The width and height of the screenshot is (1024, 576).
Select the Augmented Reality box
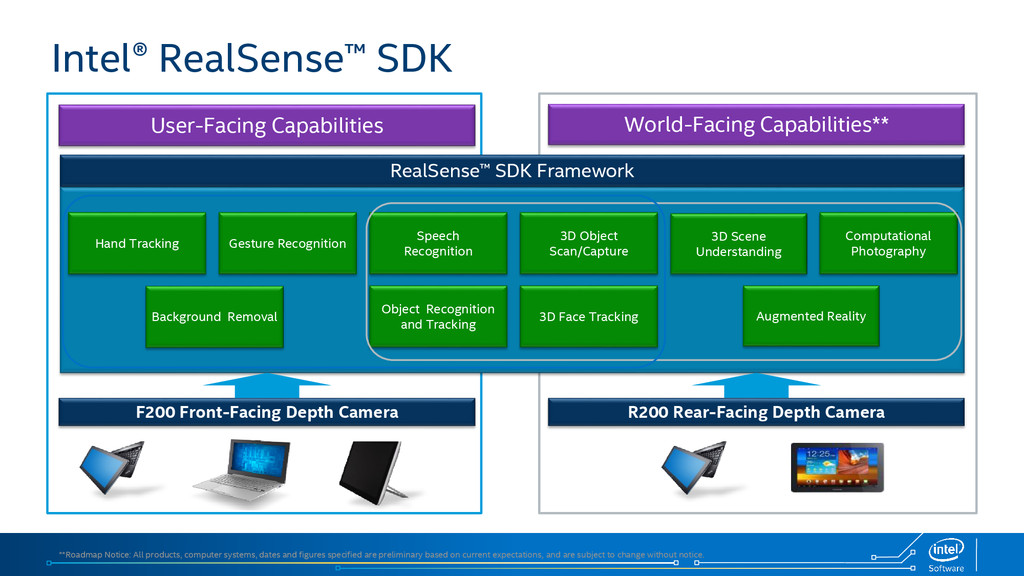811,316
